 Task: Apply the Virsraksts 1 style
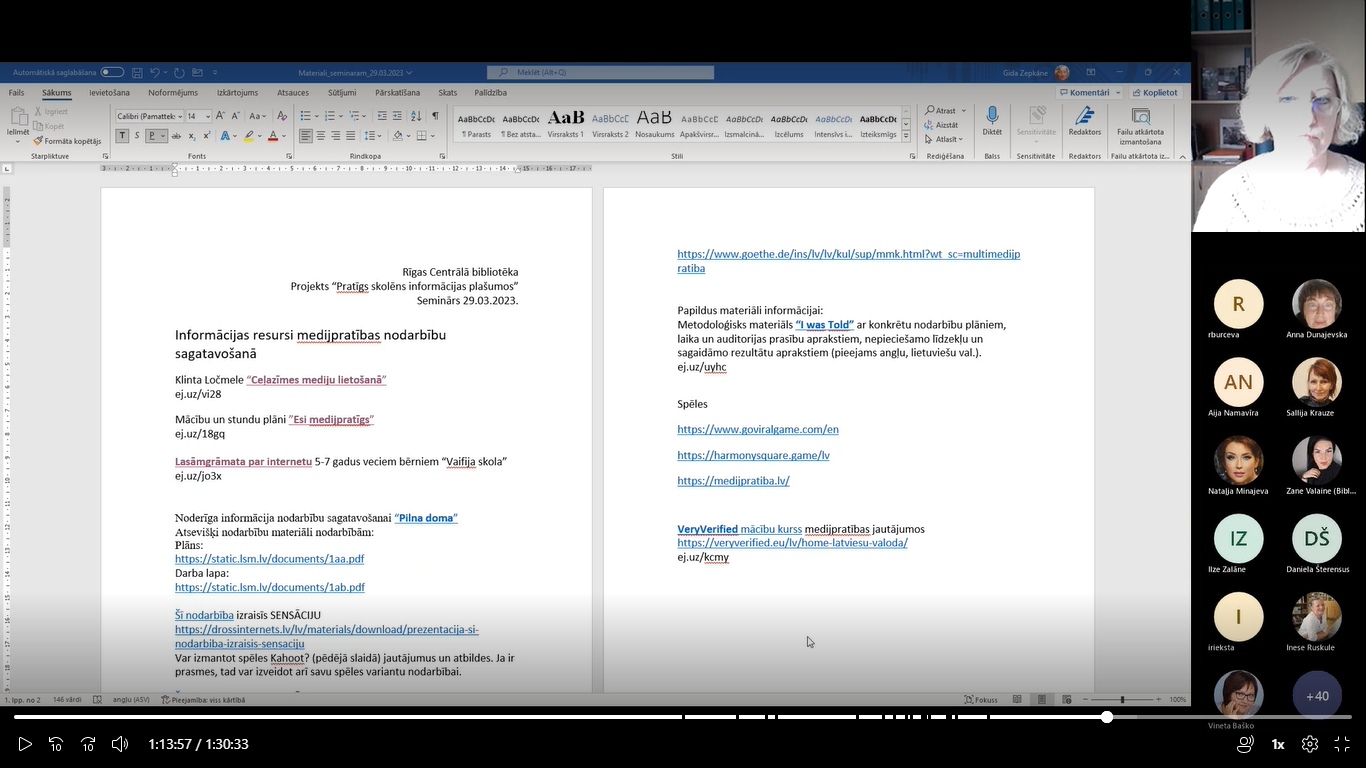tap(566, 124)
